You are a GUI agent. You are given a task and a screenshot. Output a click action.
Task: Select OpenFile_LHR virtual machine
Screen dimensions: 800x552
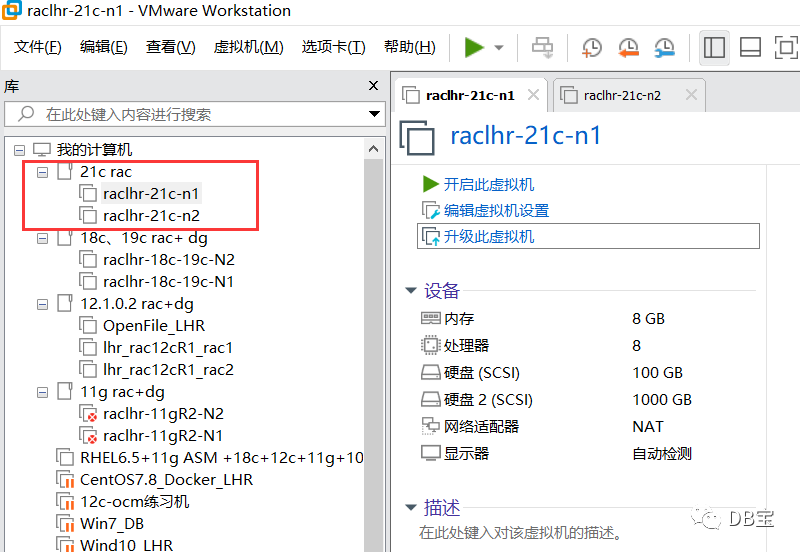[154, 325]
